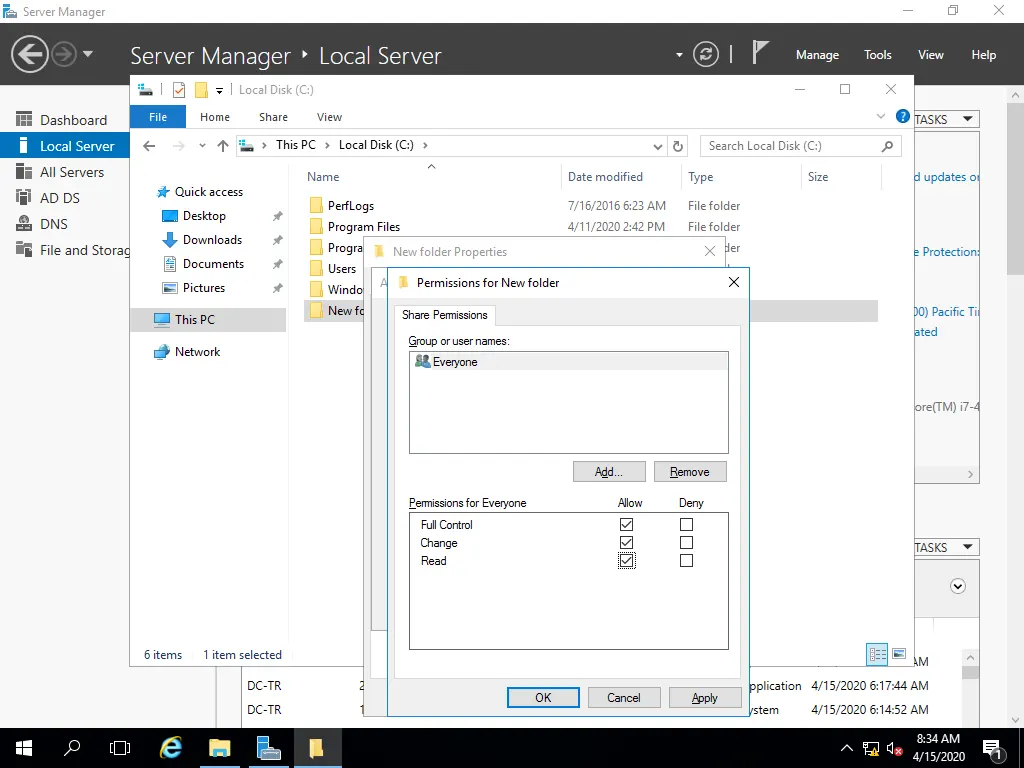This screenshot has width=1024, height=768.
Task: Click the Explorer Help question mark icon
Action: [x=903, y=116]
